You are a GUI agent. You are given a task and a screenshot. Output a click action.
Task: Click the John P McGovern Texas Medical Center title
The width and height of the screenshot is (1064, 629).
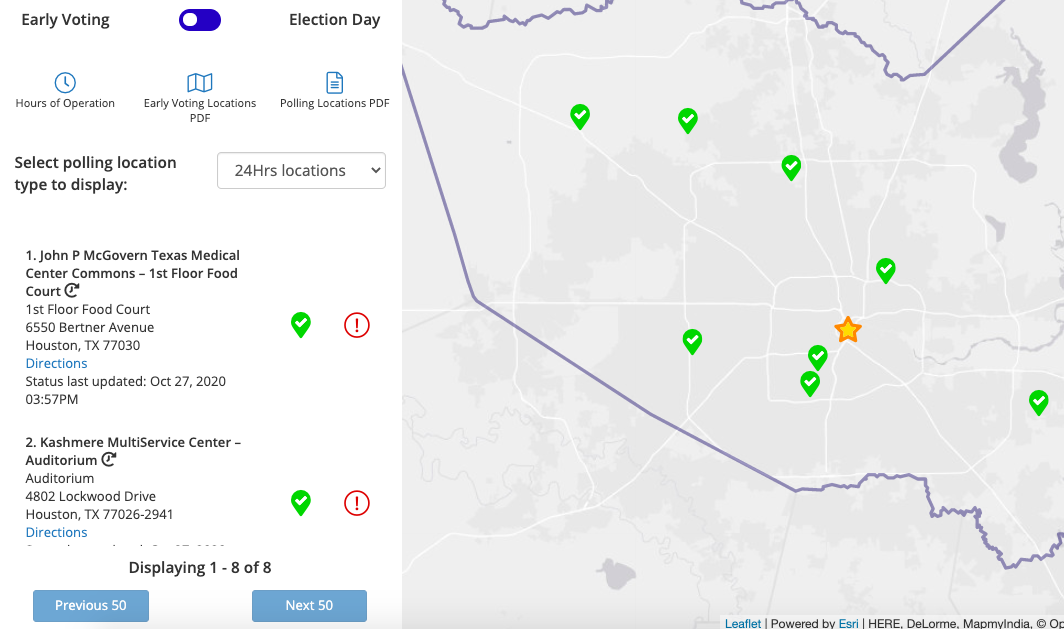pos(132,273)
